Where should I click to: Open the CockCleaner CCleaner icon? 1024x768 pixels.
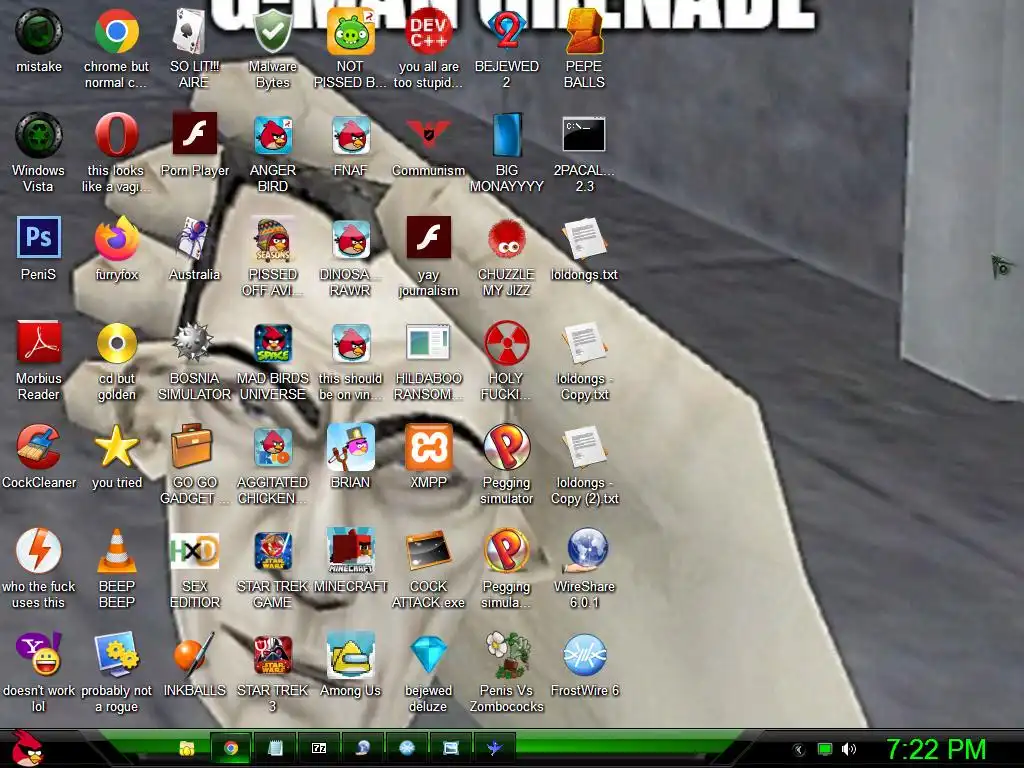pos(39,447)
